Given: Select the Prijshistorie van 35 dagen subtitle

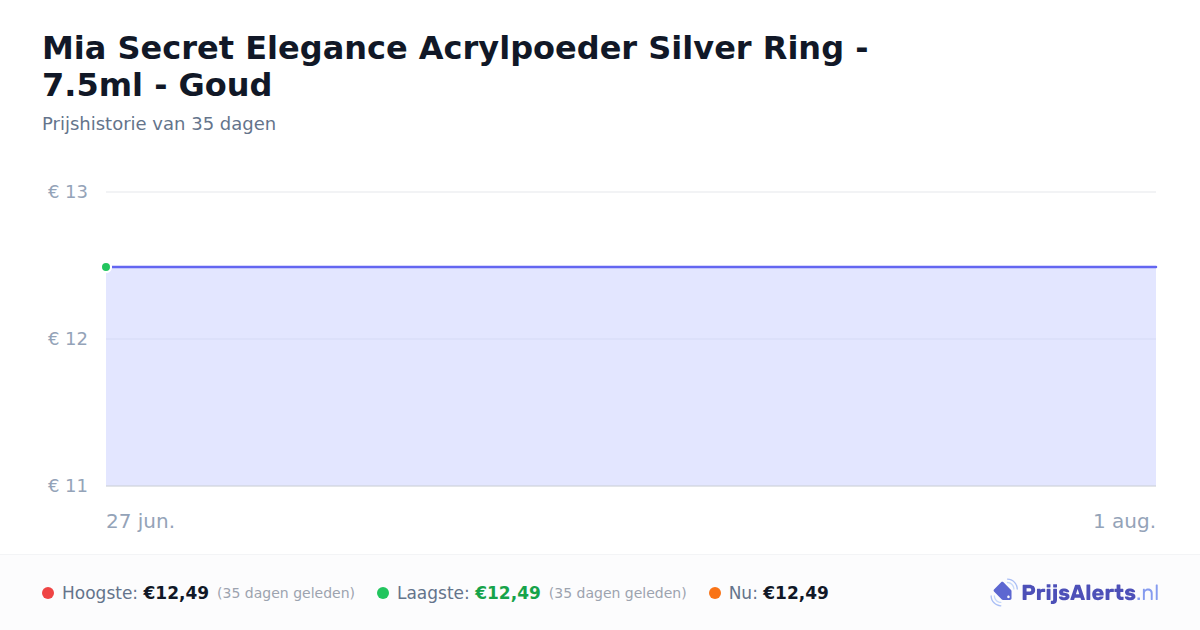Looking at the screenshot, I should (159, 124).
